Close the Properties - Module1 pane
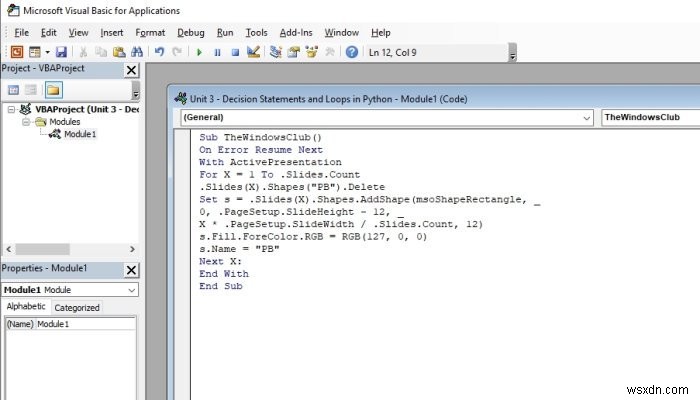Viewport: 700px width, 400px height. pos(131,270)
